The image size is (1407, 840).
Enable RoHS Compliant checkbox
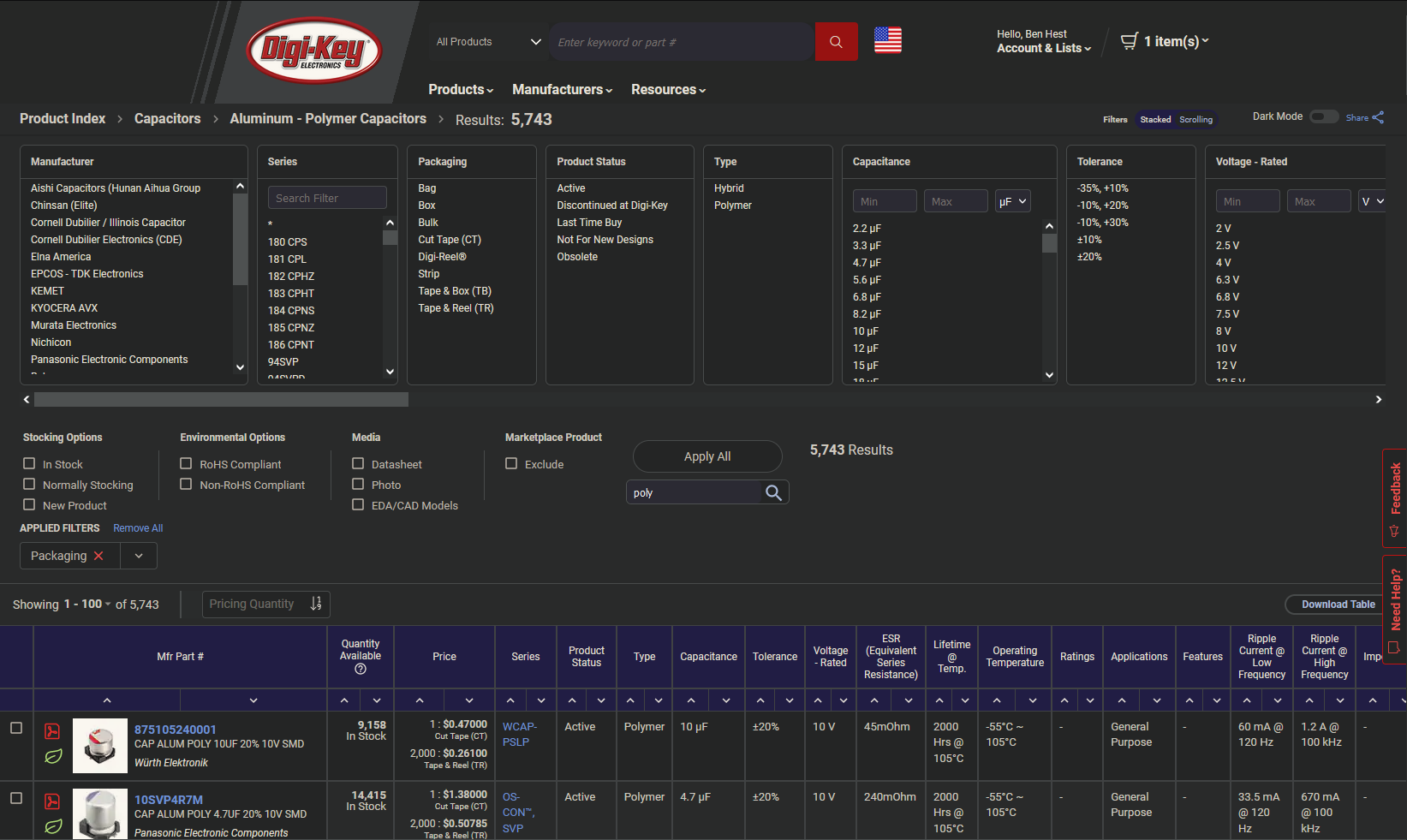pyautogui.click(x=186, y=463)
